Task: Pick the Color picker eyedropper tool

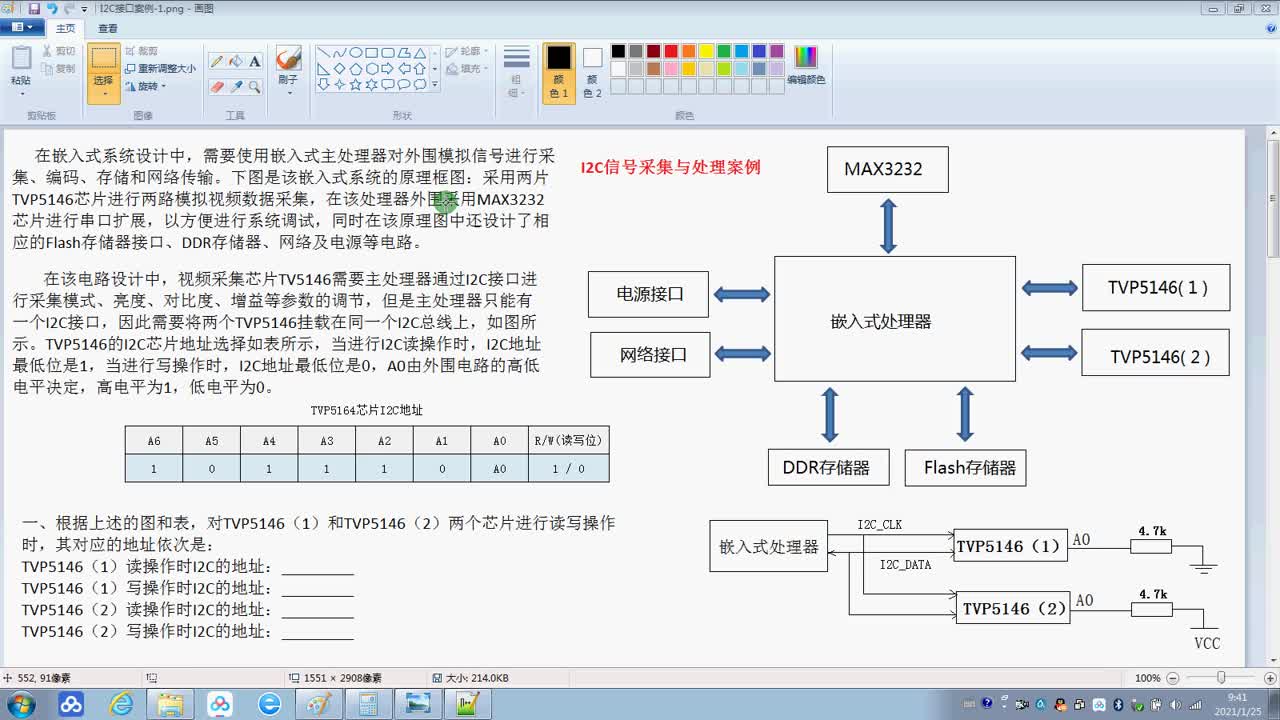Action: click(236, 87)
